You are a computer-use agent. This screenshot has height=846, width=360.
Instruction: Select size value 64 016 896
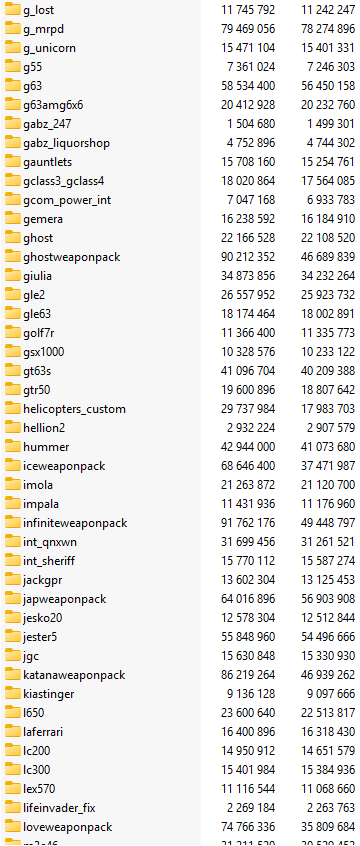click(248, 598)
